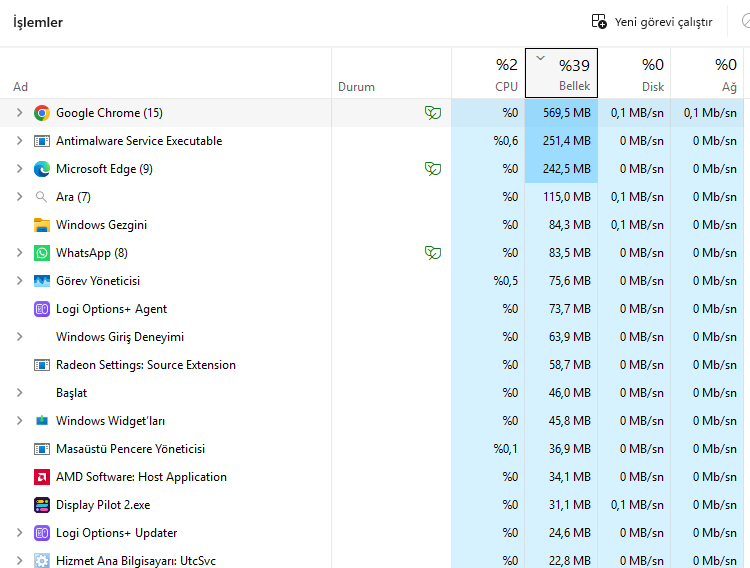Image resolution: width=750 pixels, height=568 pixels.
Task: Sort processes by the Bellek column
Action: [562, 73]
